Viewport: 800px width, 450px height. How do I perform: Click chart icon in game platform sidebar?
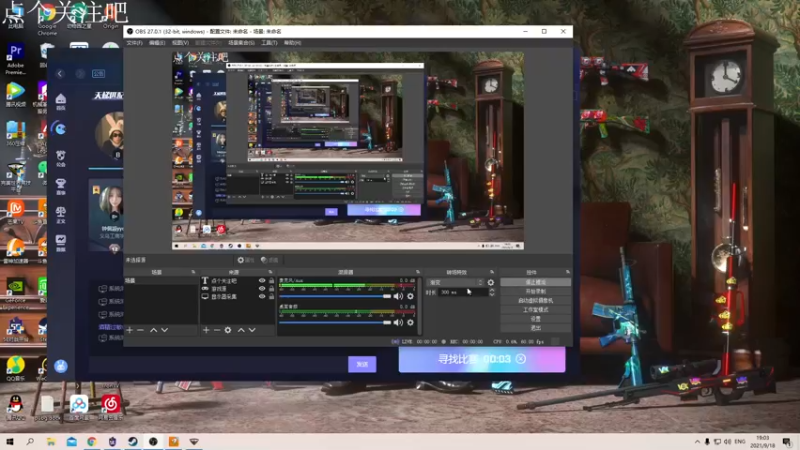61,242
